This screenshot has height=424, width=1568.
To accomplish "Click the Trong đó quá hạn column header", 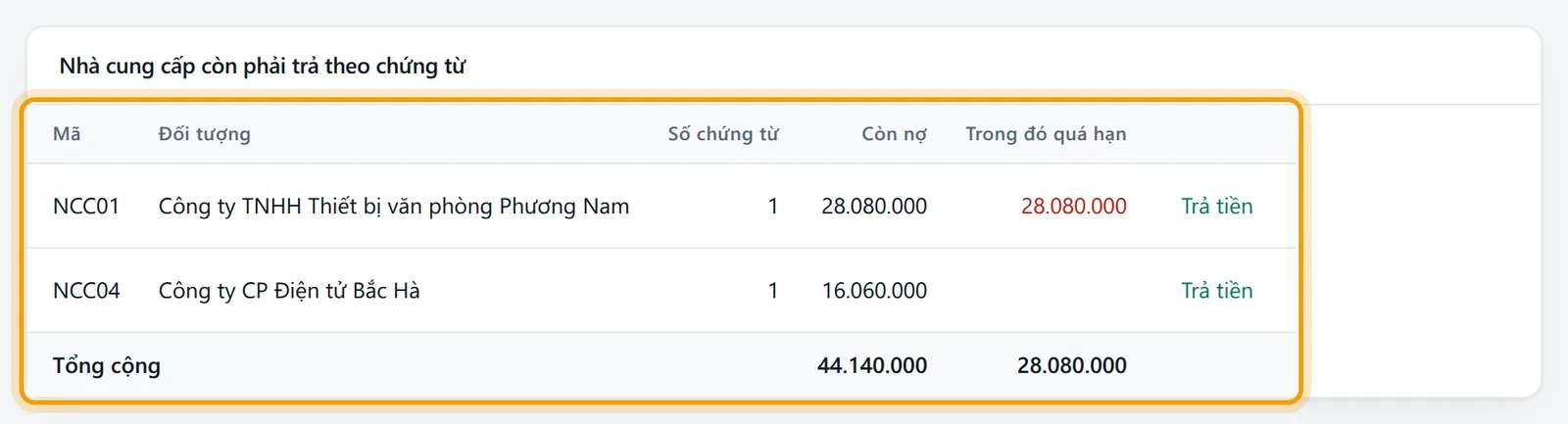I will (1046, 133).
